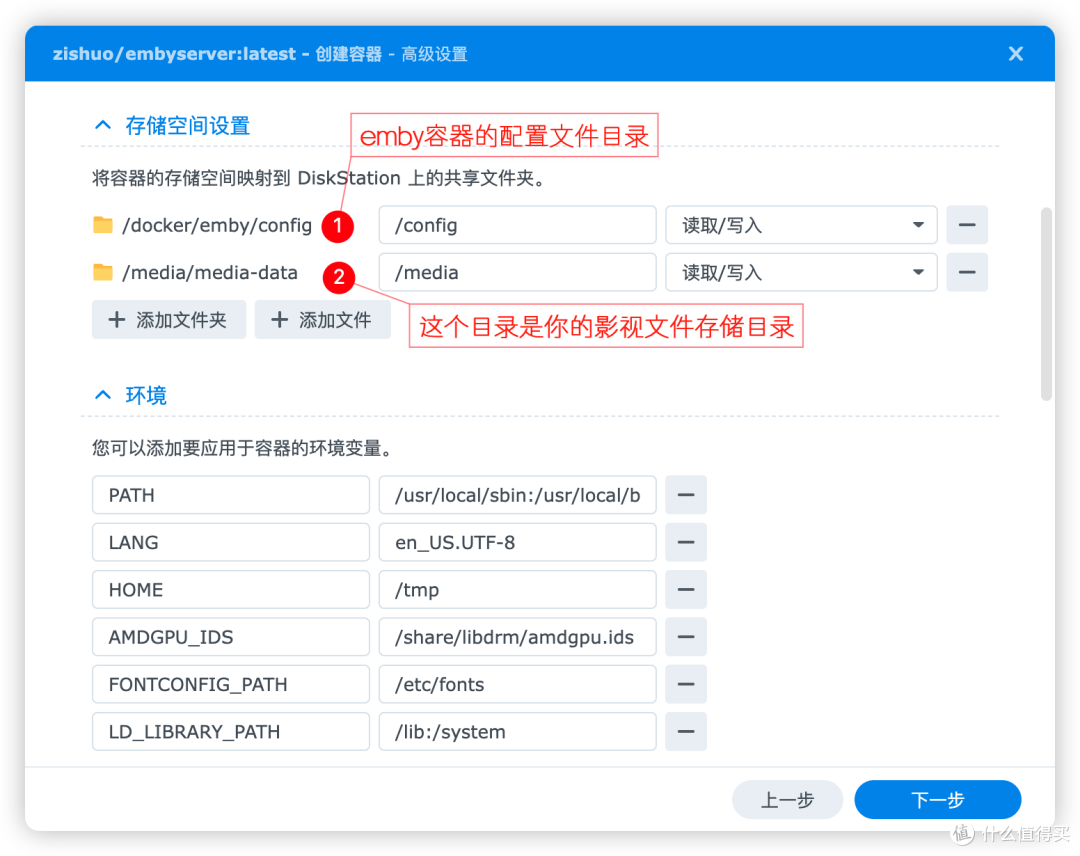Remove the PATH environment variable
Screen dimensions: 1080x856
point(686,494)
